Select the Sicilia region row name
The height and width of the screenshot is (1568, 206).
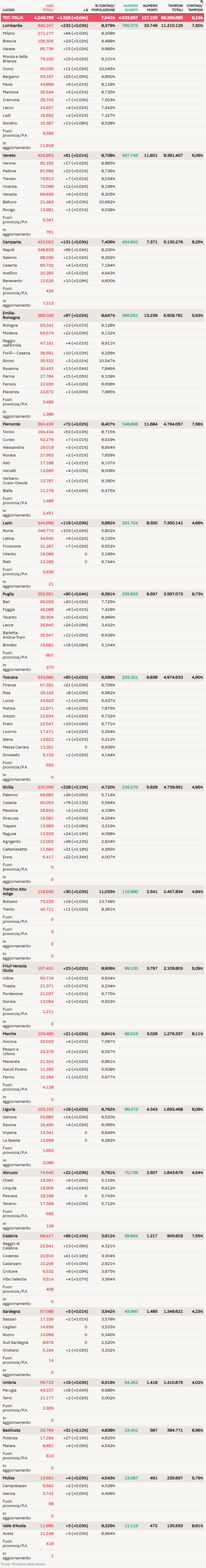[8, 787]
